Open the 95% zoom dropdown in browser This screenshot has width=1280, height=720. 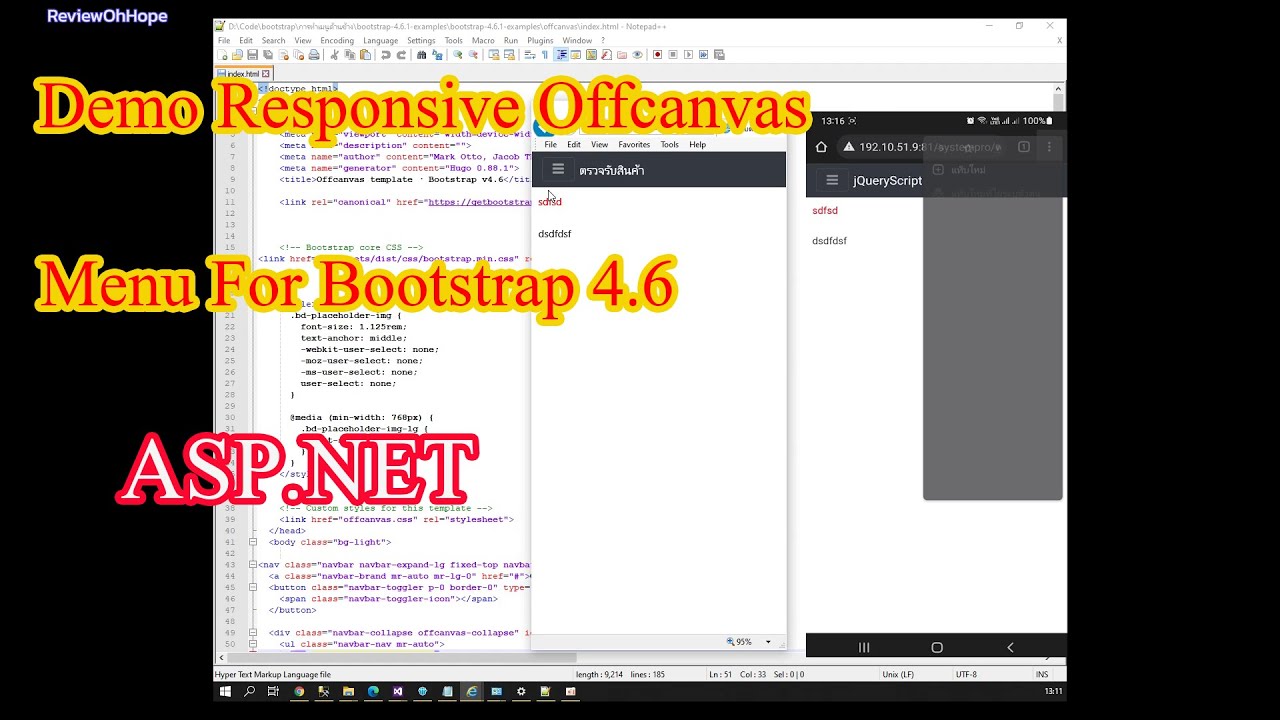(x=768, y=642)
